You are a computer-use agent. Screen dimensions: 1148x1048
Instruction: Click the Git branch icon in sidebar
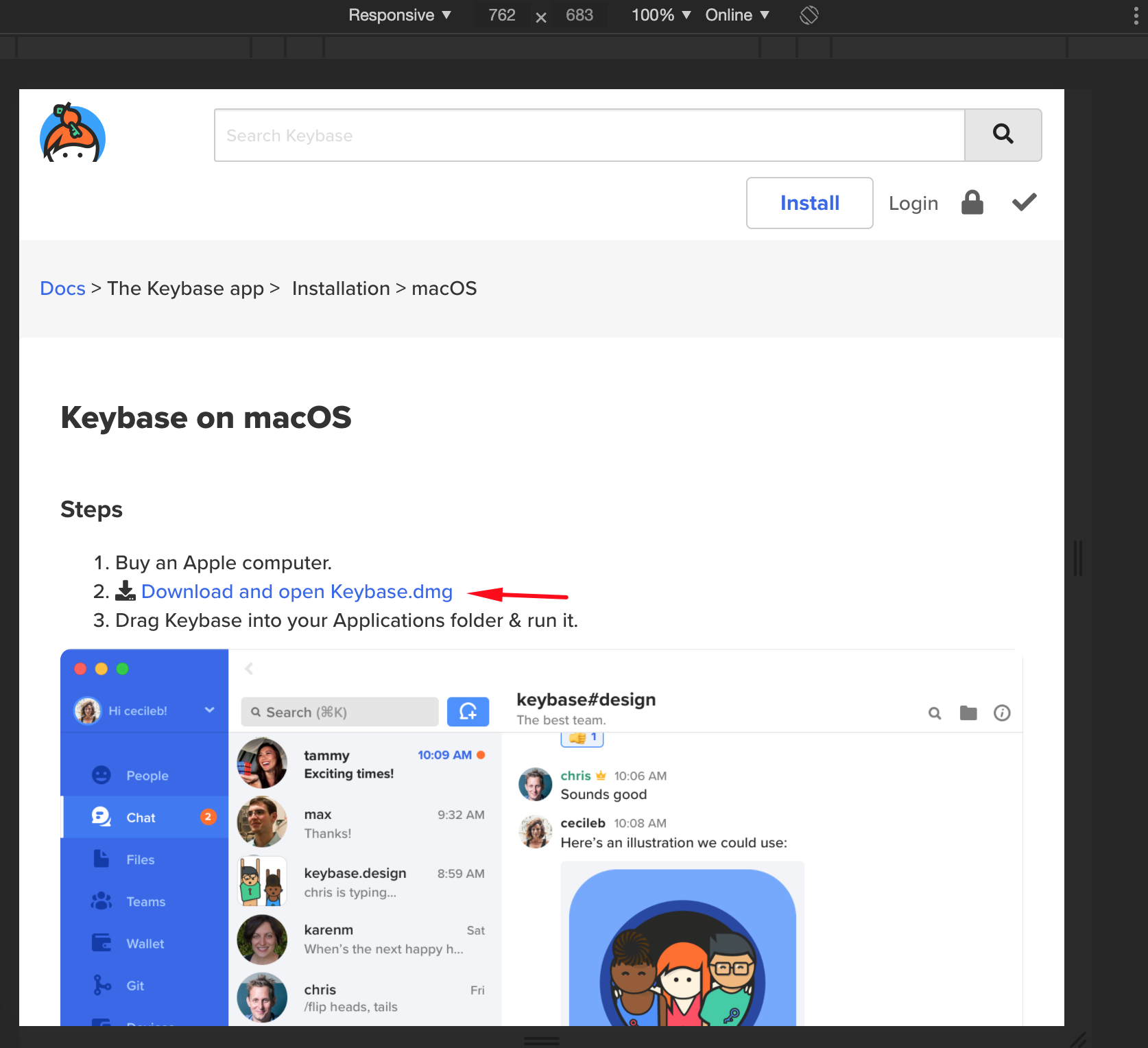point(101,986)
